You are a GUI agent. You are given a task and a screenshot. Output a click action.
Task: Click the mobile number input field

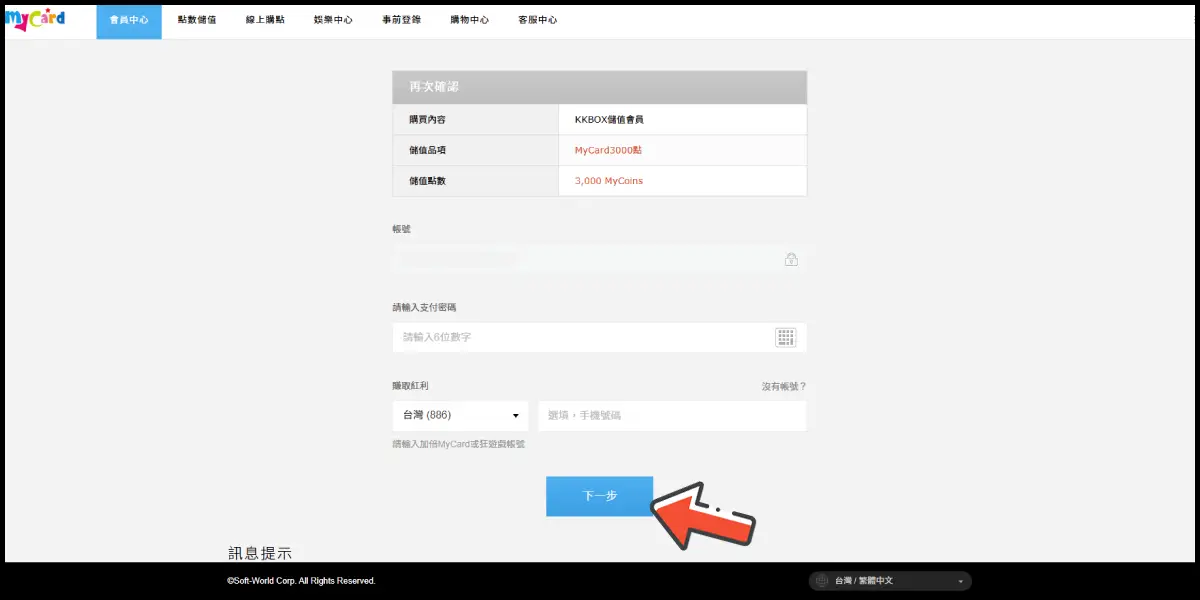click(672, 415)
